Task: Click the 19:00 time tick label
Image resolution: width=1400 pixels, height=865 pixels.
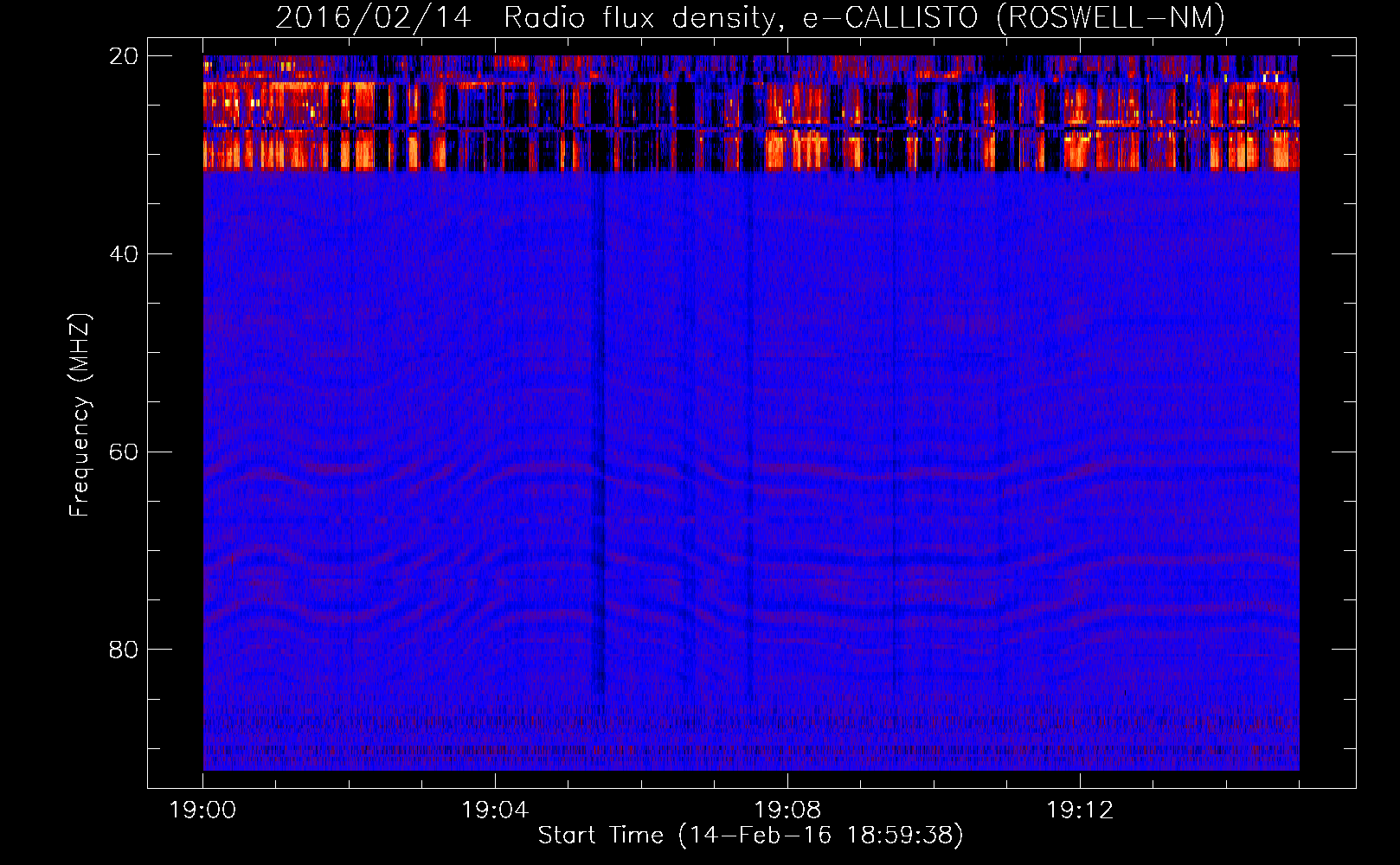Action: tap(202, 811)
